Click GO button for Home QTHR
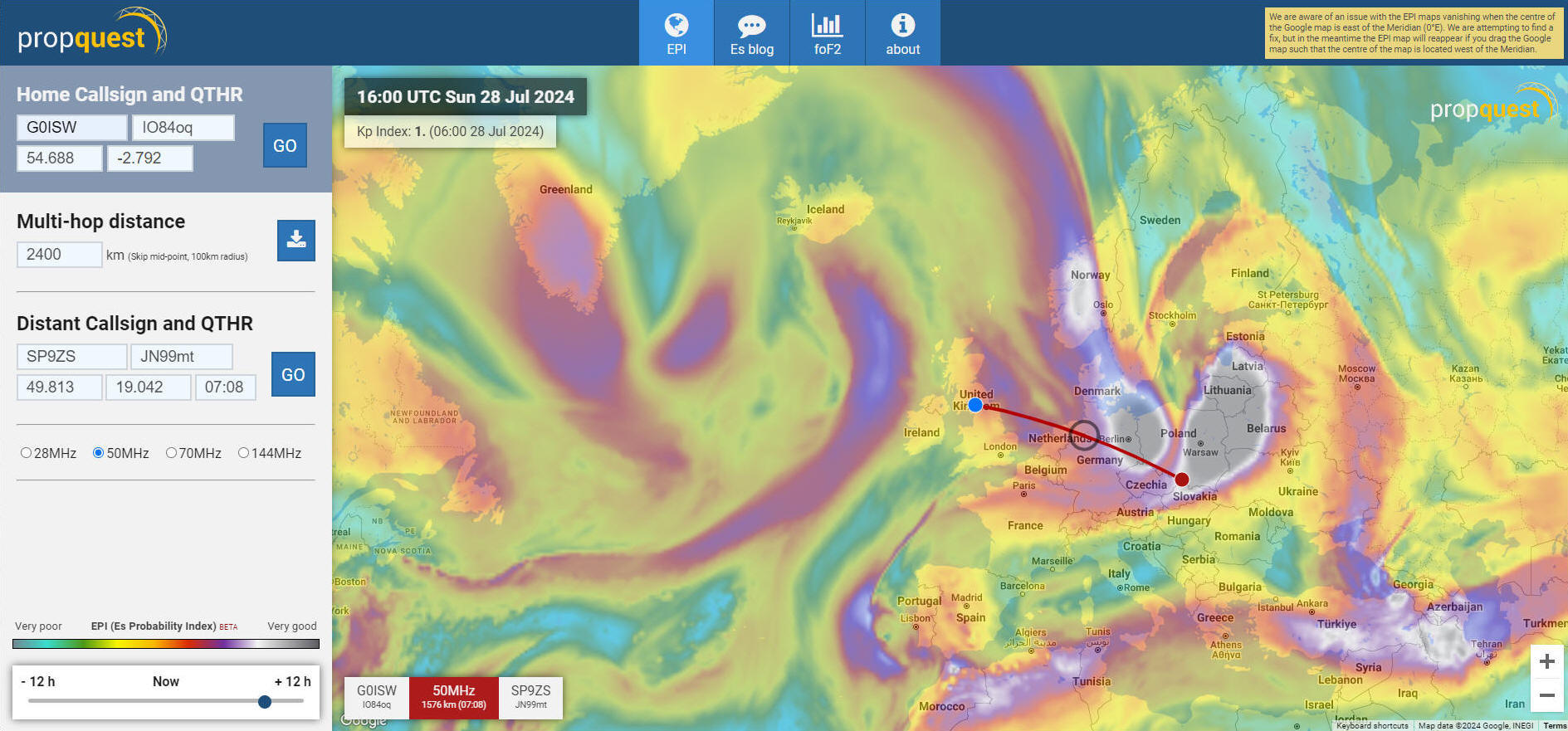The width and height of the screenshot is (1568, 731). tap(285, 145)
